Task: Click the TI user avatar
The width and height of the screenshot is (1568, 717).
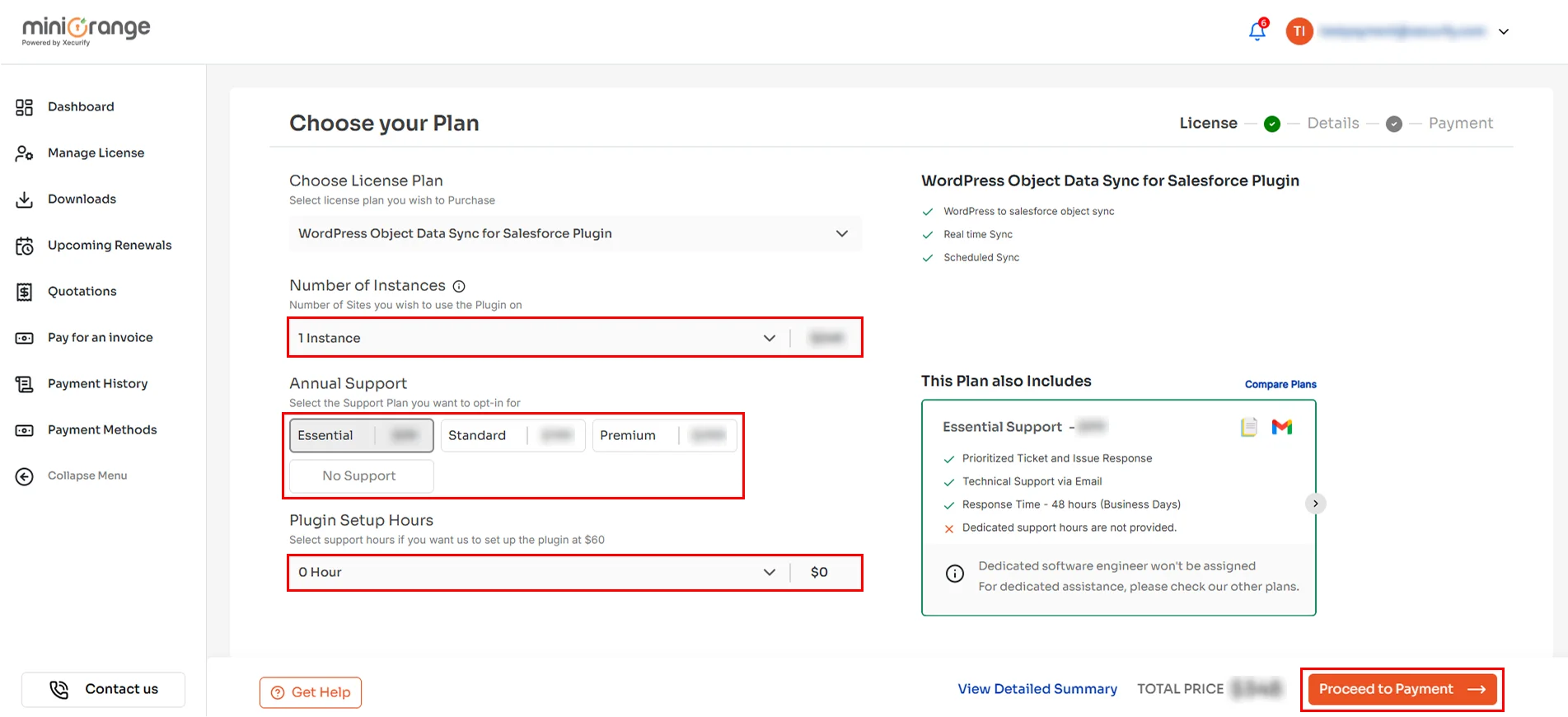Action: coord(1299,31)
